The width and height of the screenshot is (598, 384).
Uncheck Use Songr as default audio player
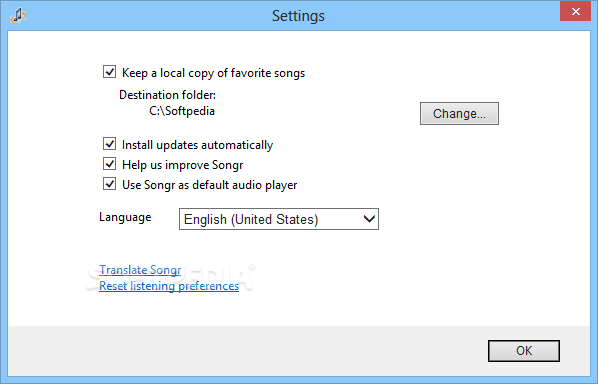coord(109,184)
